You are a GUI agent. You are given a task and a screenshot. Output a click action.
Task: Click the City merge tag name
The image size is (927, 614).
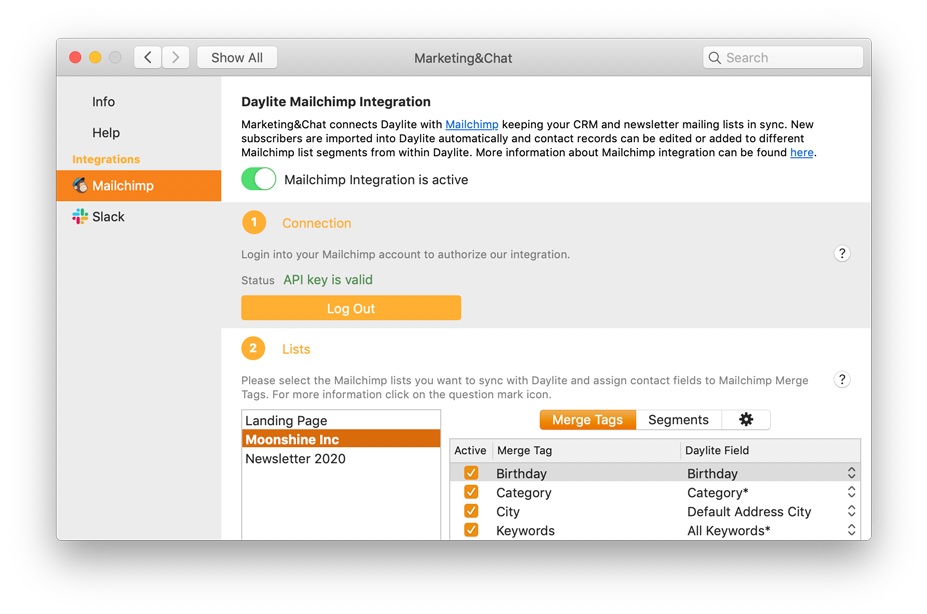508,511
